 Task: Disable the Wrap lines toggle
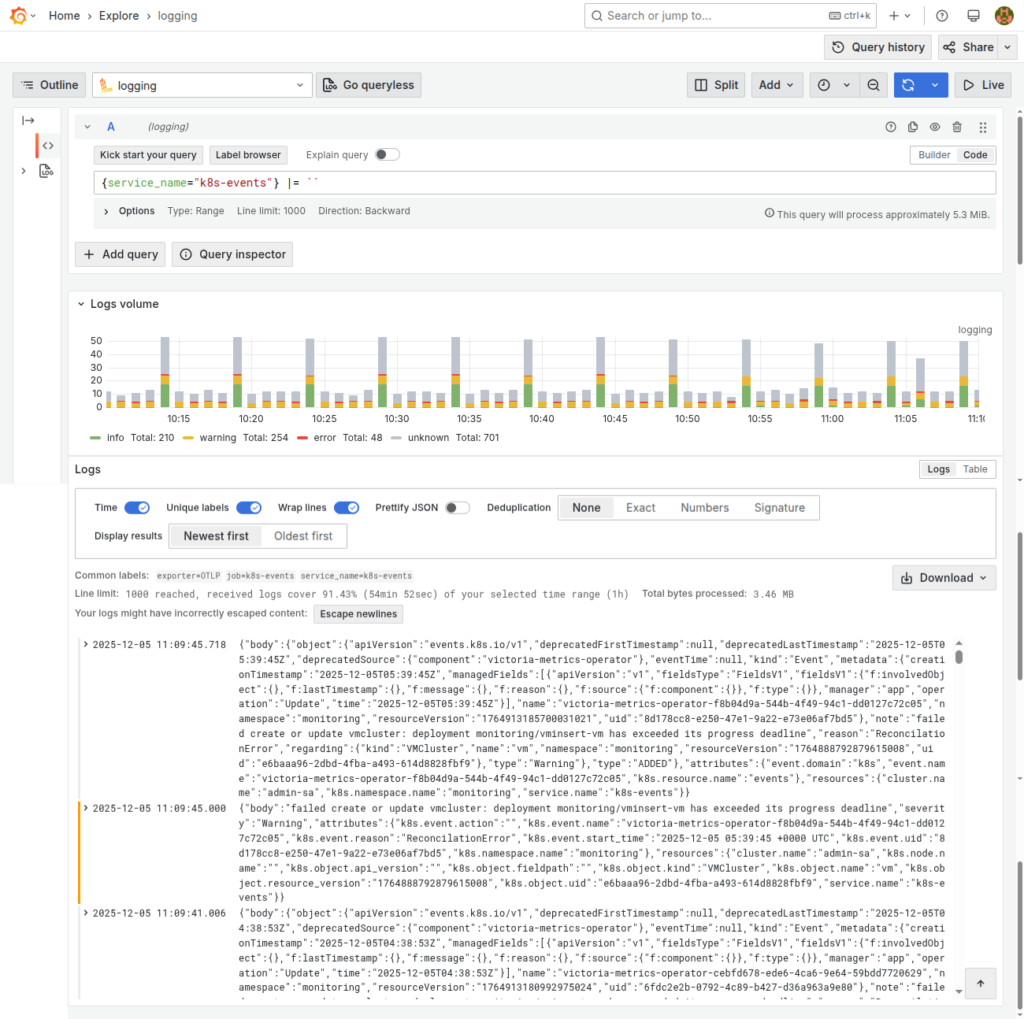click(x=346, y=508)
